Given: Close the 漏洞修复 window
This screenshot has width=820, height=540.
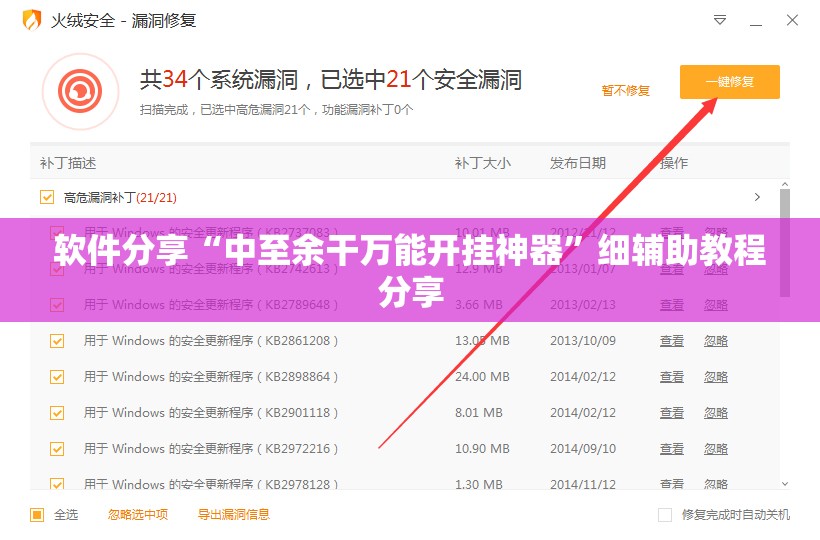Looking at the screenshot, I should pyautogui.click(x=792, y=20).
